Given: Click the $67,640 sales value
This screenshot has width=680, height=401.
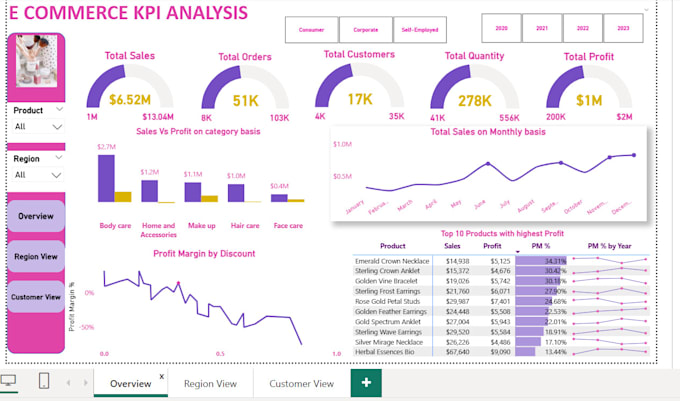Looking at the screenshot, I should point(458,352).
